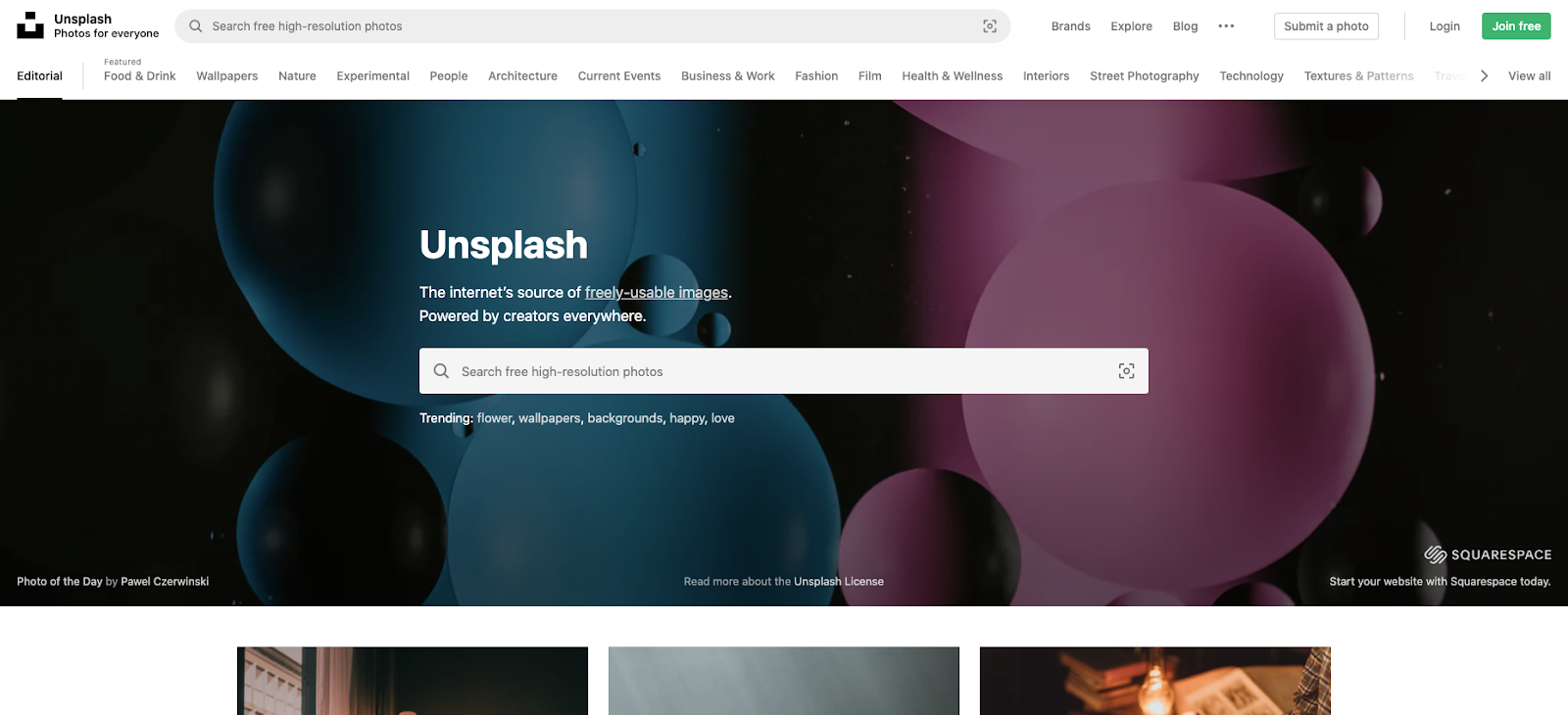Screen dimensions: 1568x715
Task: Open the Textures & Patterns category
Action: [x=1358, y=75]
